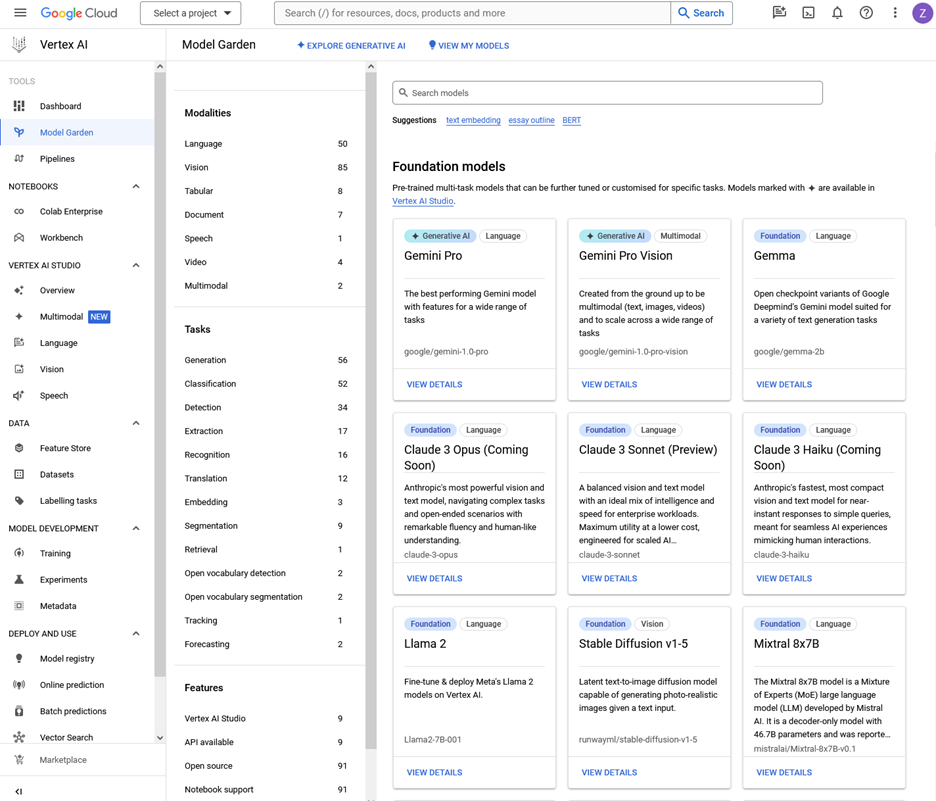View details for Stable Diffusion v1-5

click(609, 772)
